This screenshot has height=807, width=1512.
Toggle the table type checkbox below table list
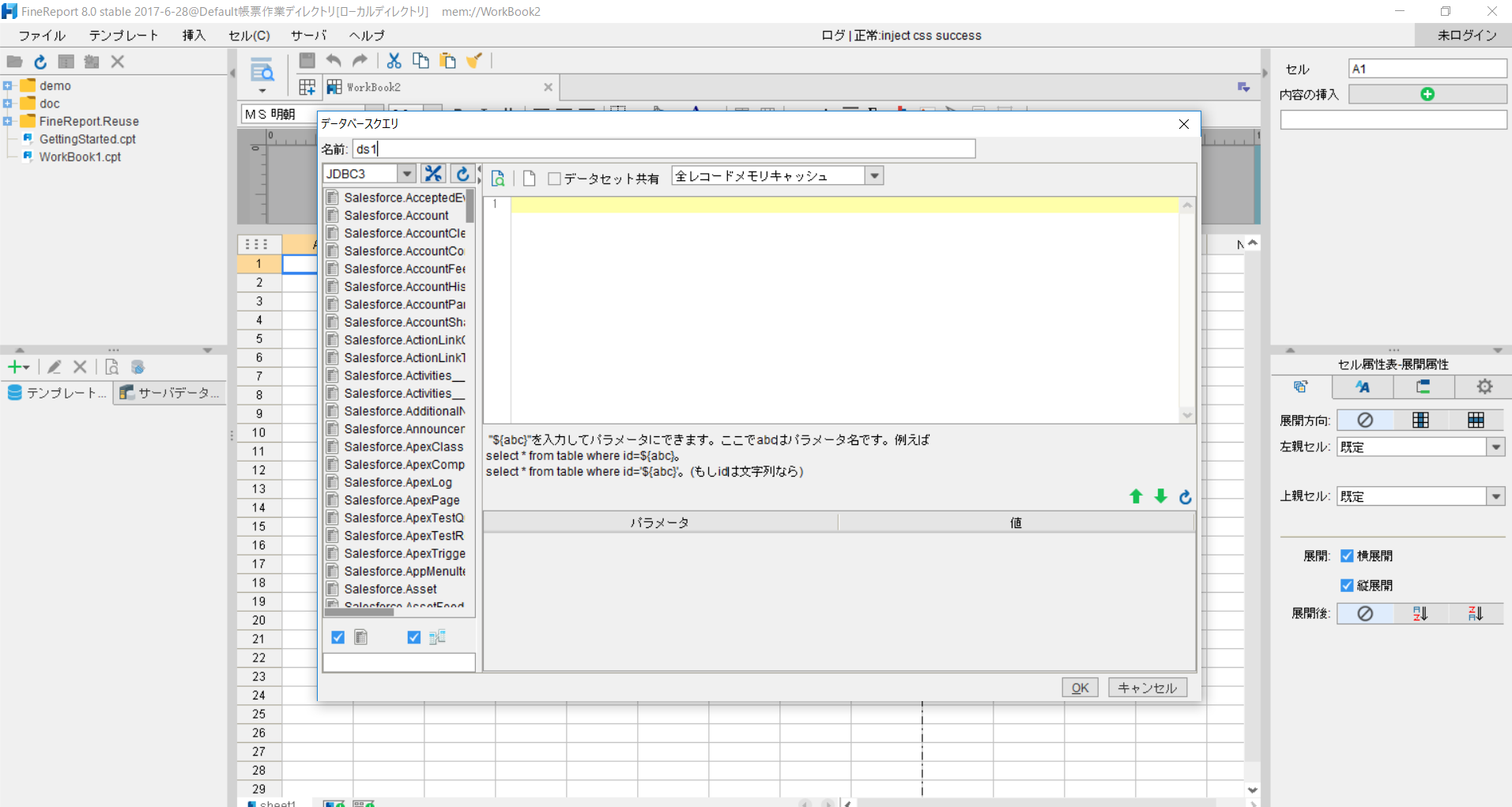(338, 637)
